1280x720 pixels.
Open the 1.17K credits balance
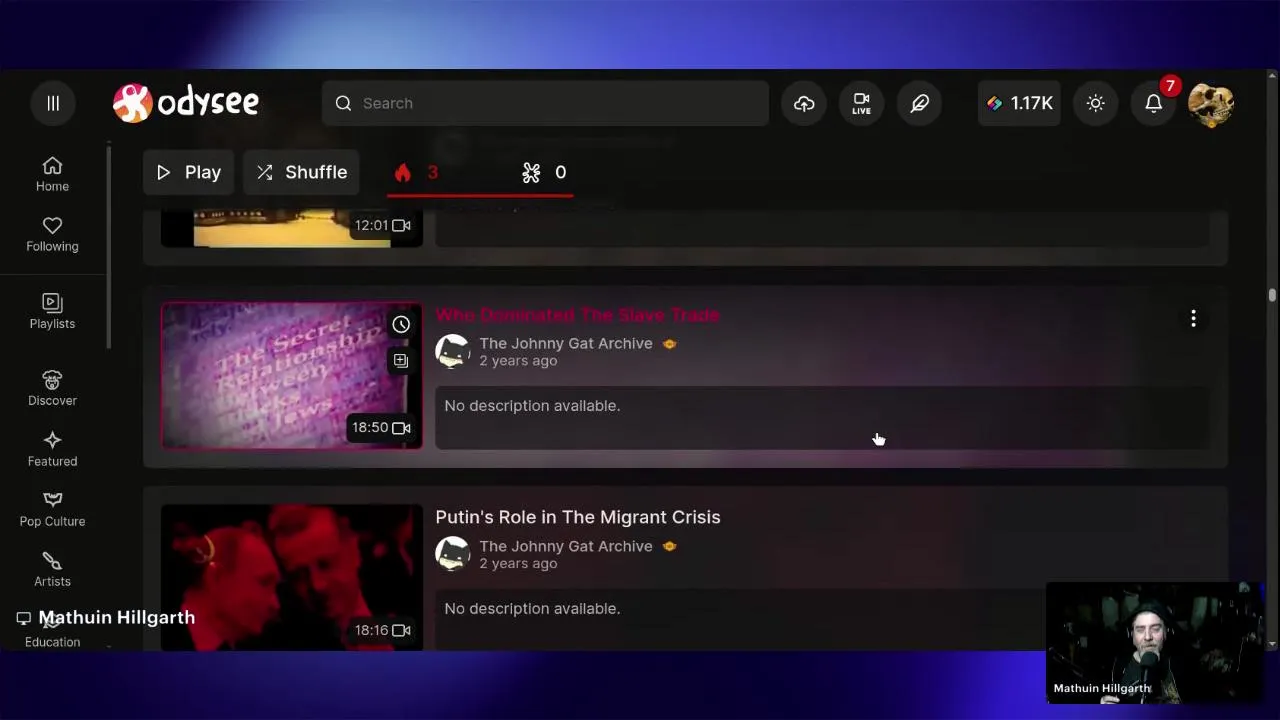[x=1019, y=103]
